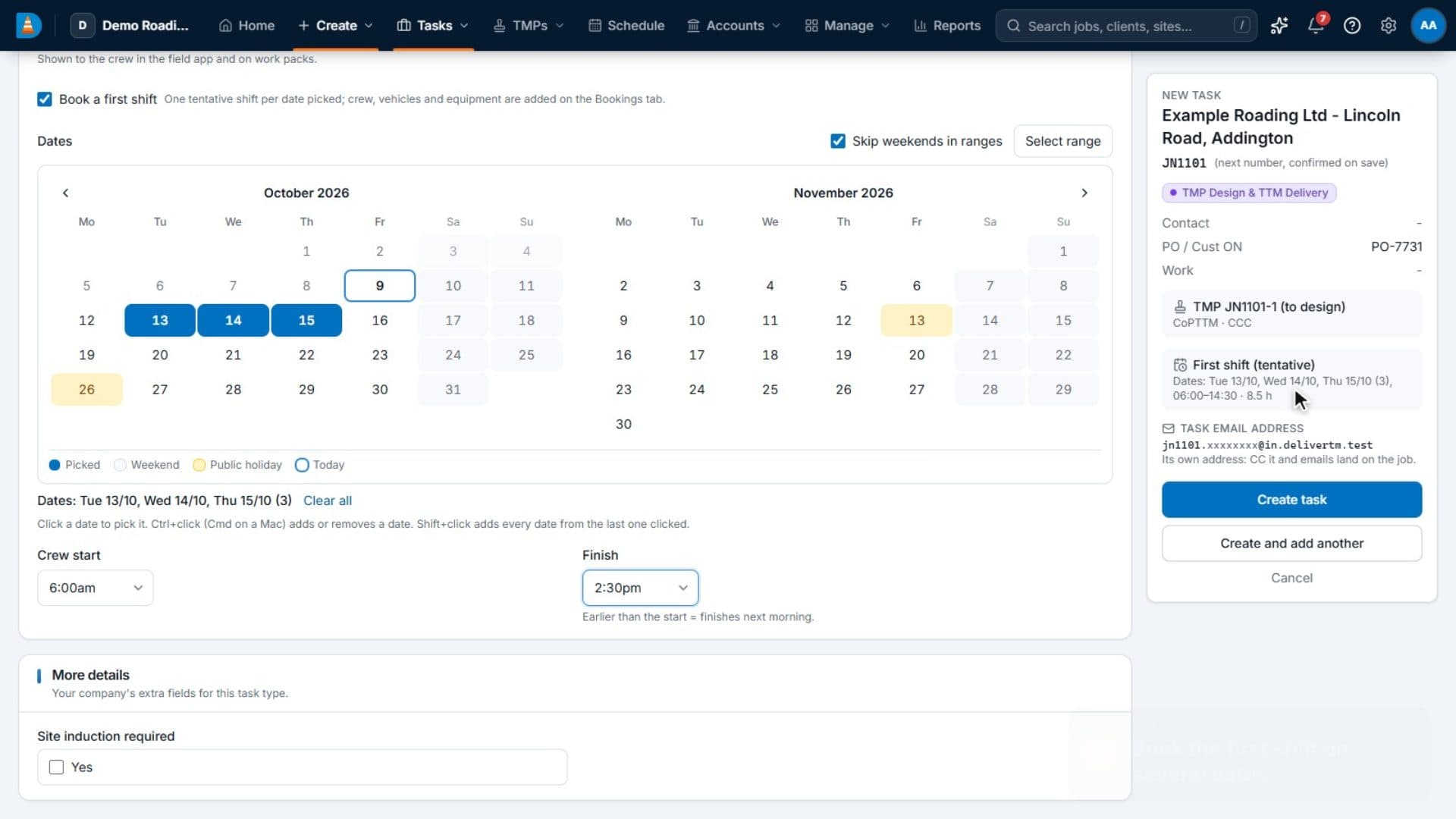The width and height of the screenshot is (1456, 819).
Task: Open the Schedule page
Action: click(626, 26)
